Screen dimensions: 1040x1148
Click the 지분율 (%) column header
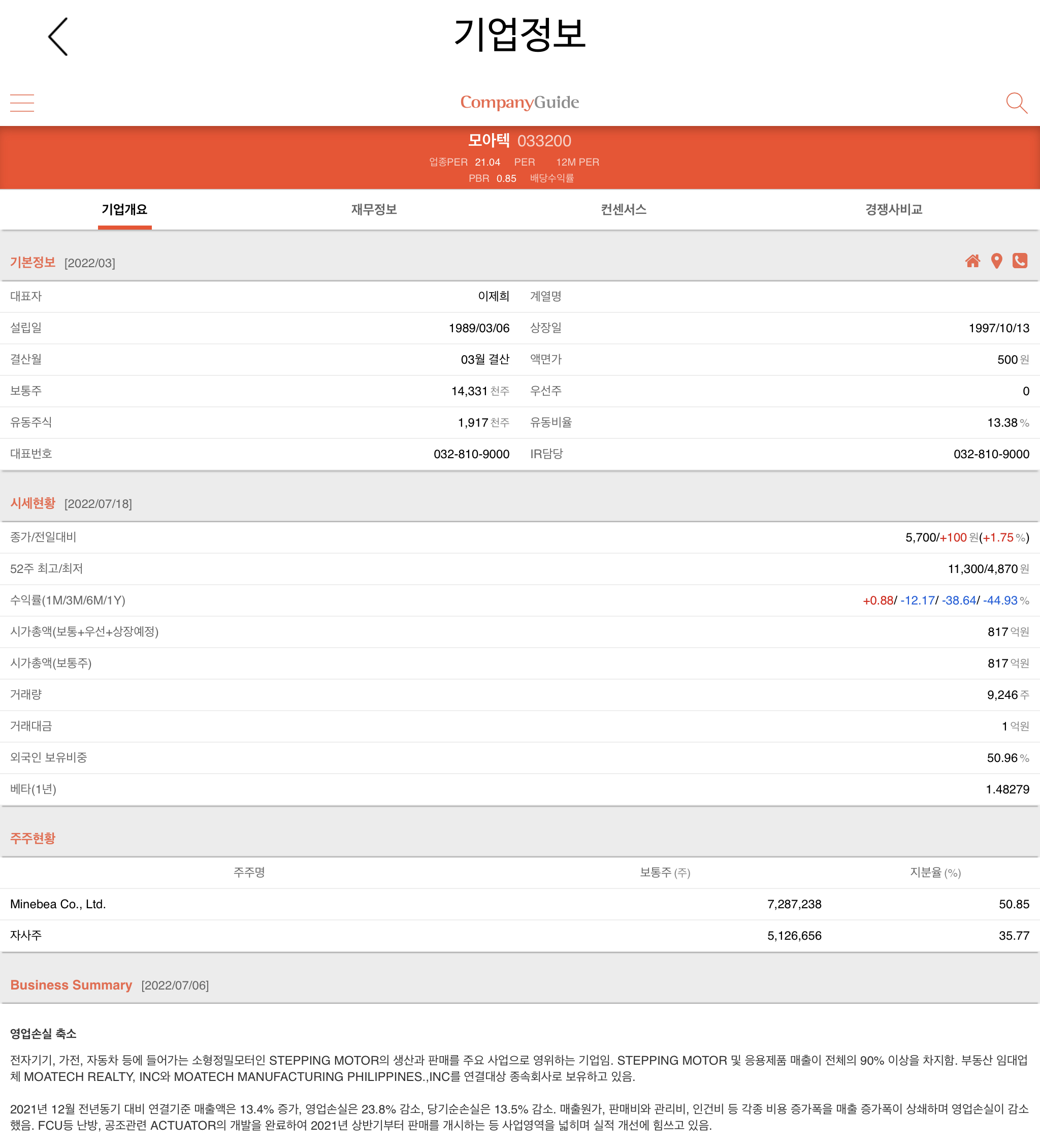tap(935, 872)
